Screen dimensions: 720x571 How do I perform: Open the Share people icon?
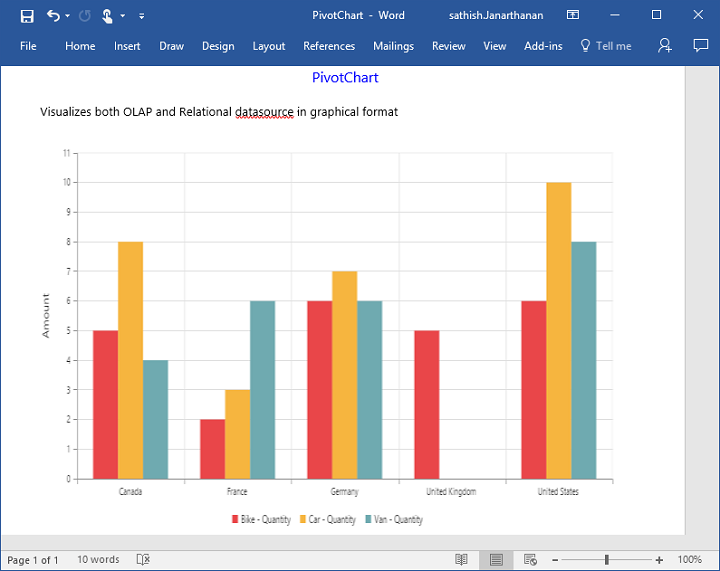pyautogui.click(x=665, y=46)
